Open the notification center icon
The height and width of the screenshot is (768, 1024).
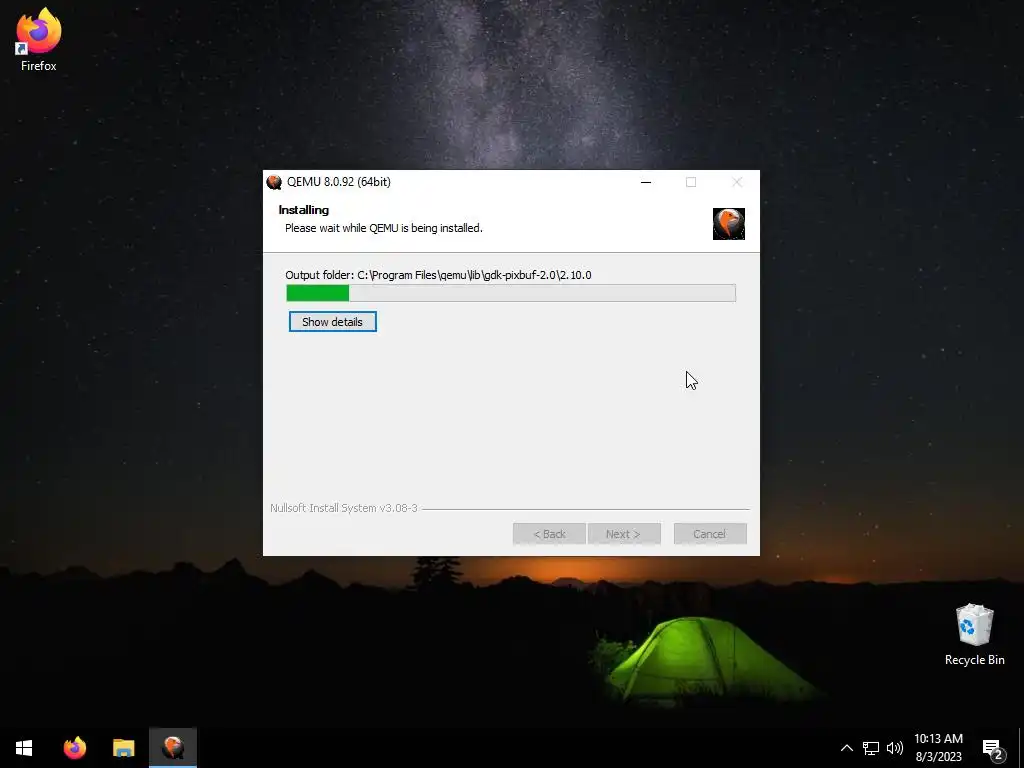click(x=993, y=748)
